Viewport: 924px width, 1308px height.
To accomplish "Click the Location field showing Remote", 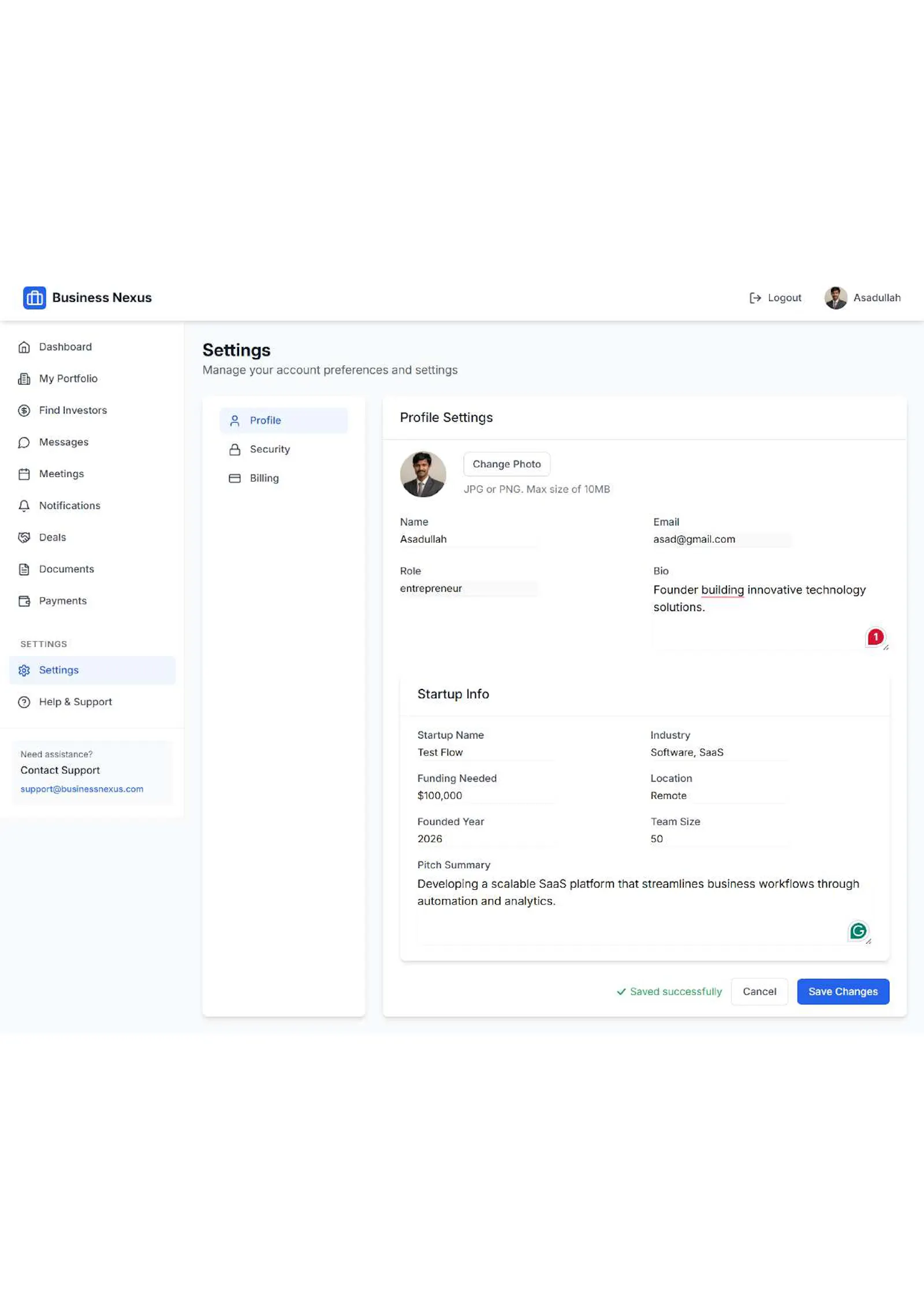I will click(720, 796).
